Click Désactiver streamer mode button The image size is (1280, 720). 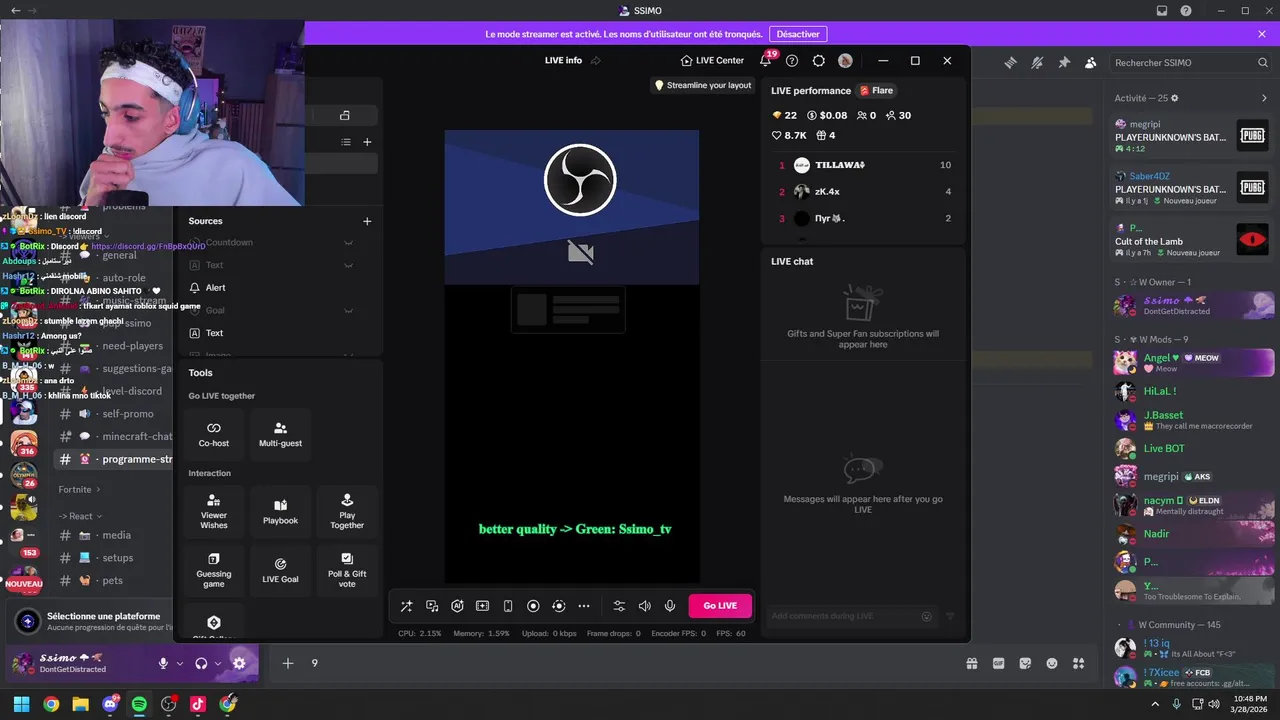point(798,34)
